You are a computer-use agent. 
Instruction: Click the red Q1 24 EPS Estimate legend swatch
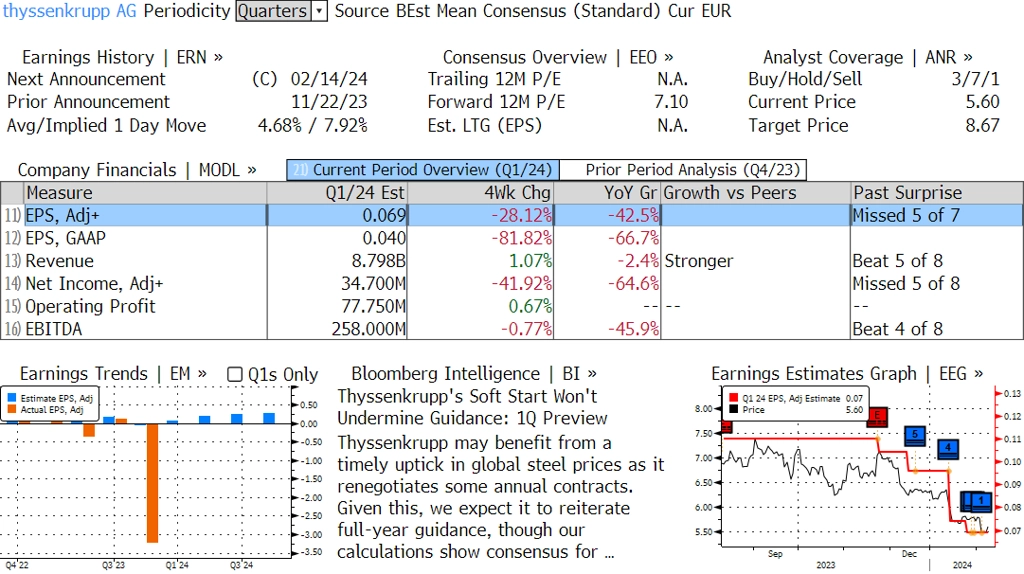click(734, 398)
